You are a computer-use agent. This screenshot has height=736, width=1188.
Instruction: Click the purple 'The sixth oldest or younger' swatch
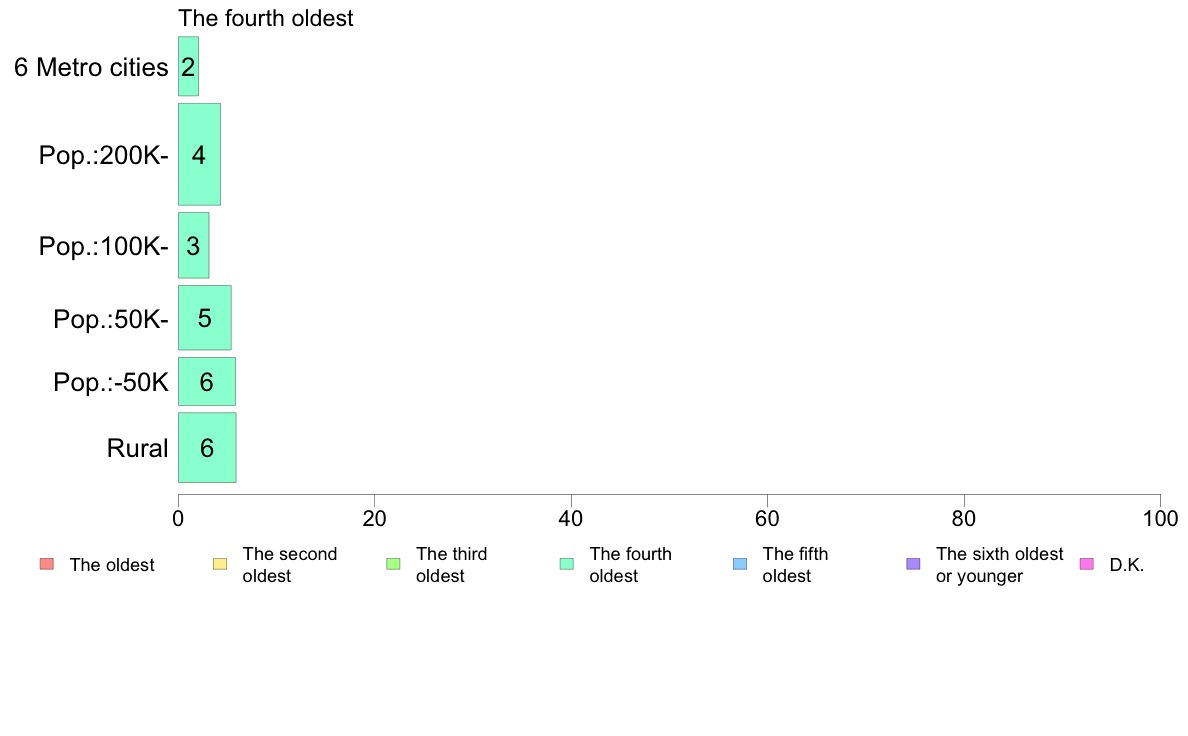tap(914, 564)
